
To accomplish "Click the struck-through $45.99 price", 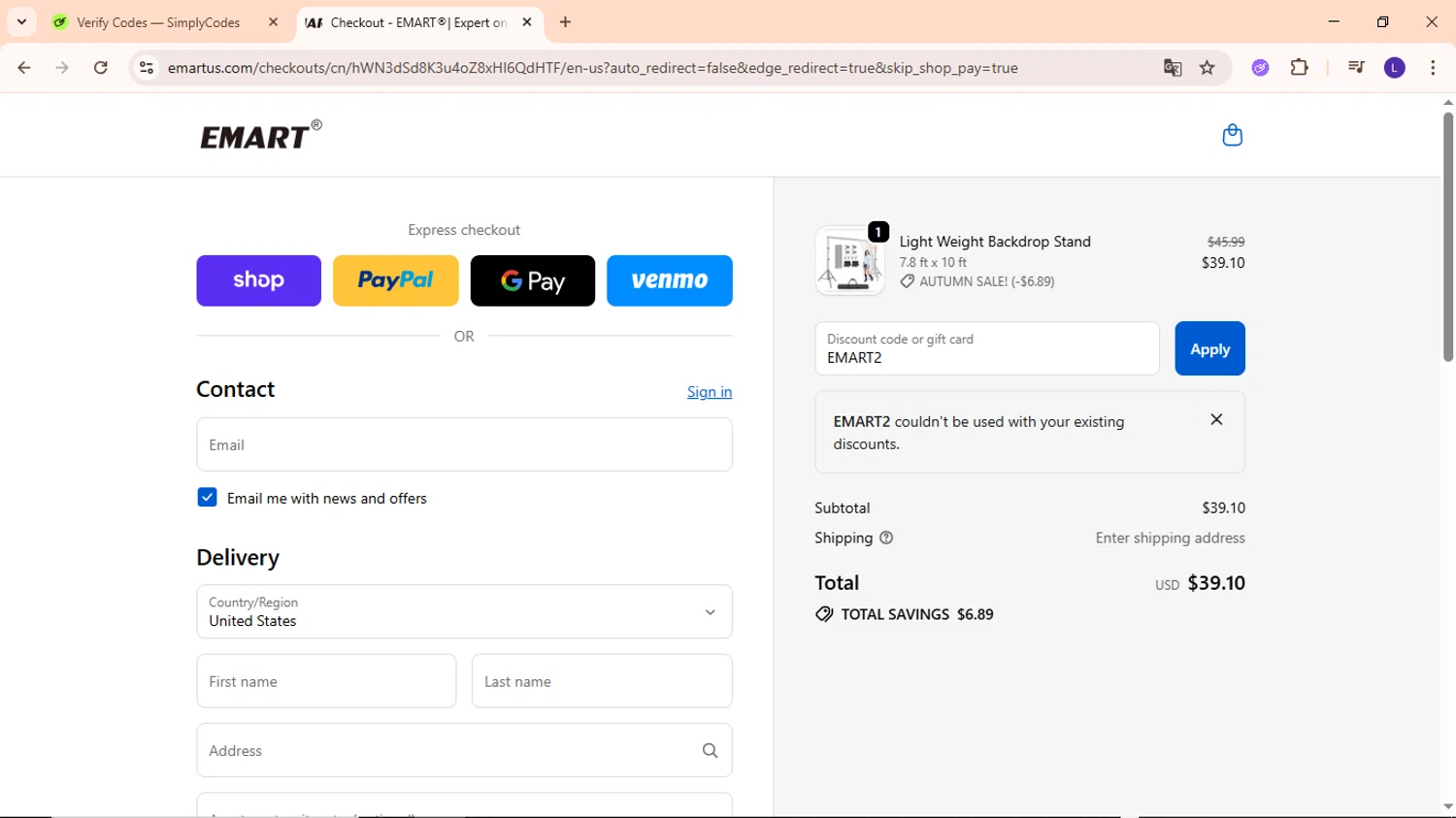I will coord(1226,242).
